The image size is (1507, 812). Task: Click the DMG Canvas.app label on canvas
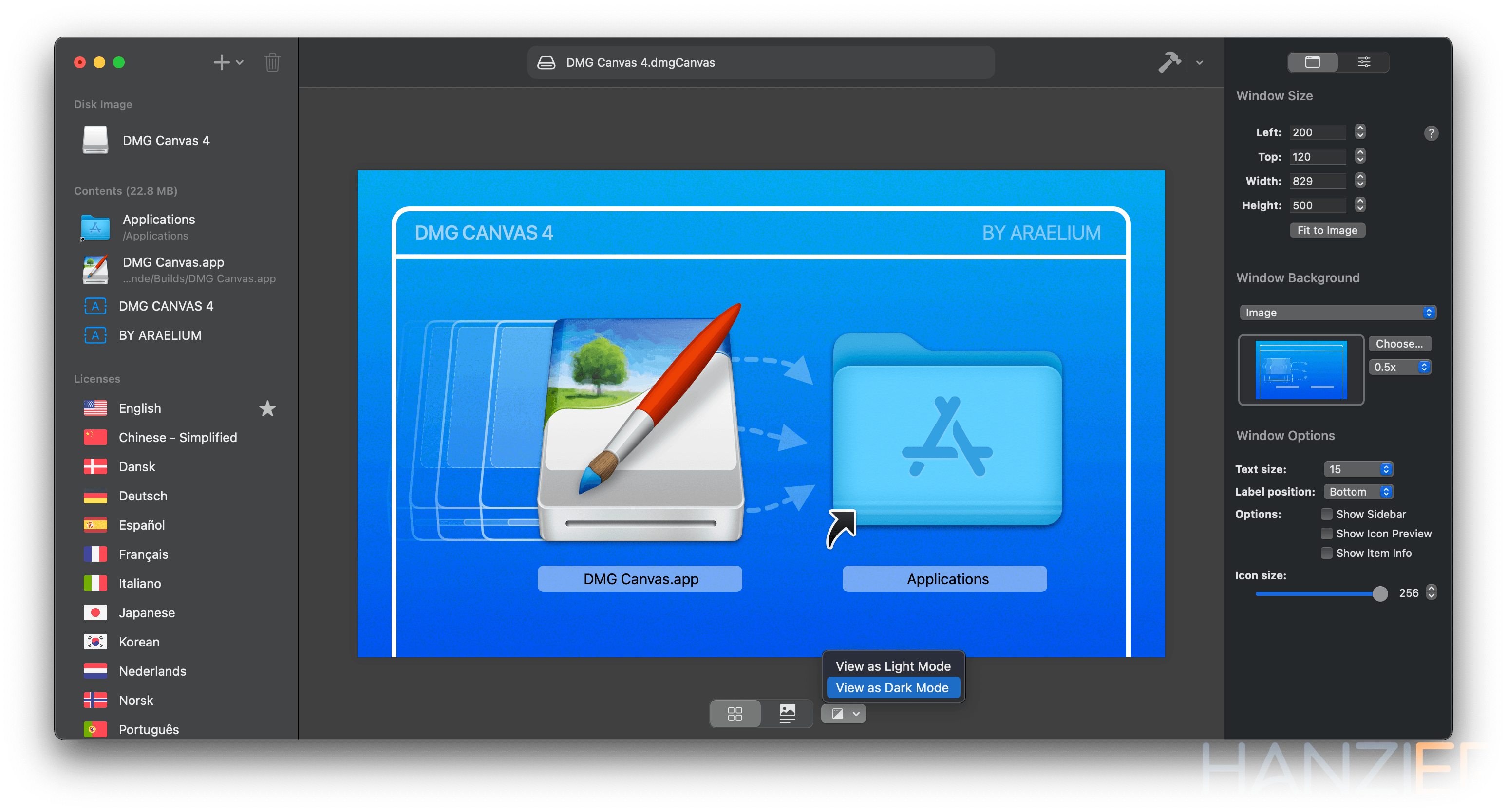pos(640,579)
